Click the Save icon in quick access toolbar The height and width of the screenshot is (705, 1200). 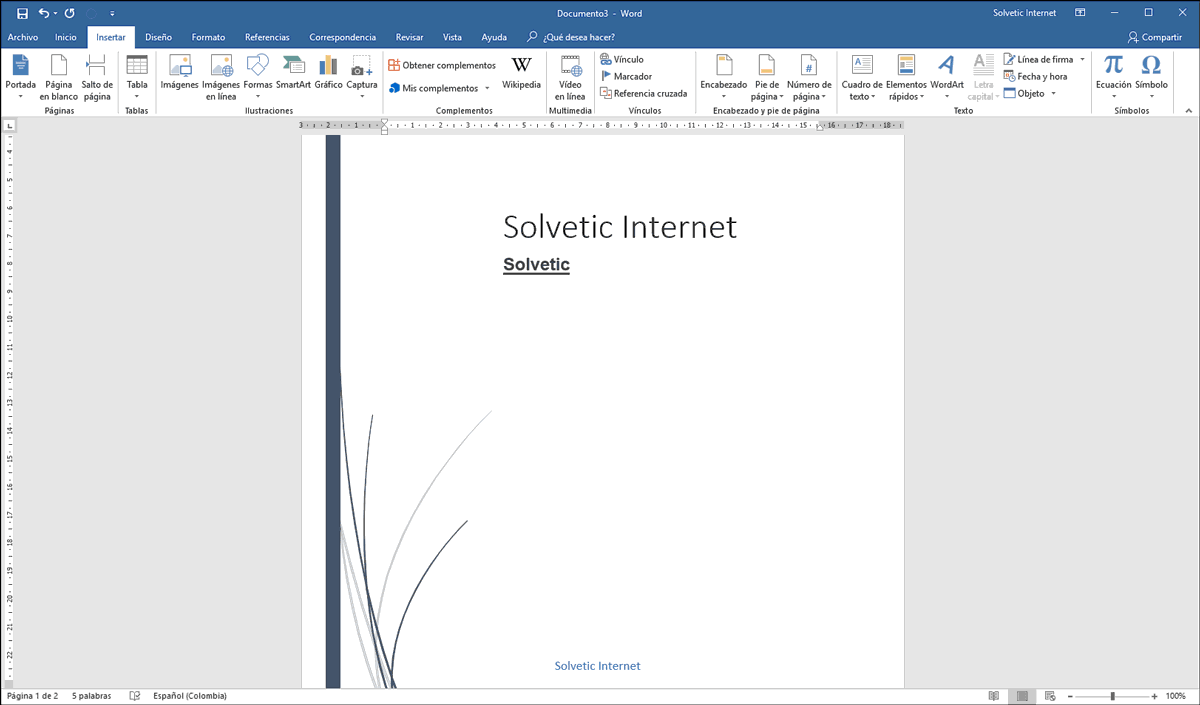click(x=22, y=13)
